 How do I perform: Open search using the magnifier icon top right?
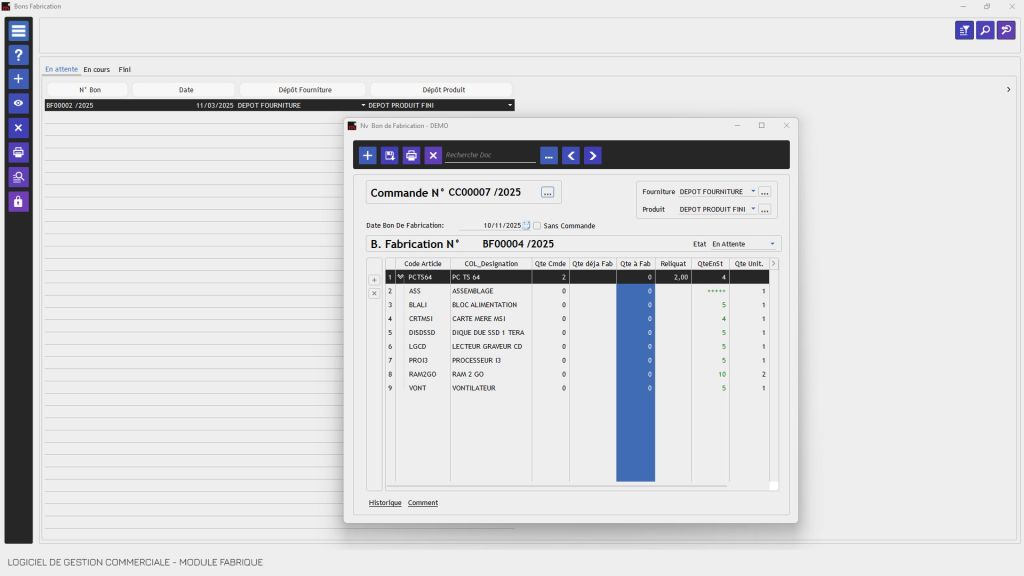[986, 31]
